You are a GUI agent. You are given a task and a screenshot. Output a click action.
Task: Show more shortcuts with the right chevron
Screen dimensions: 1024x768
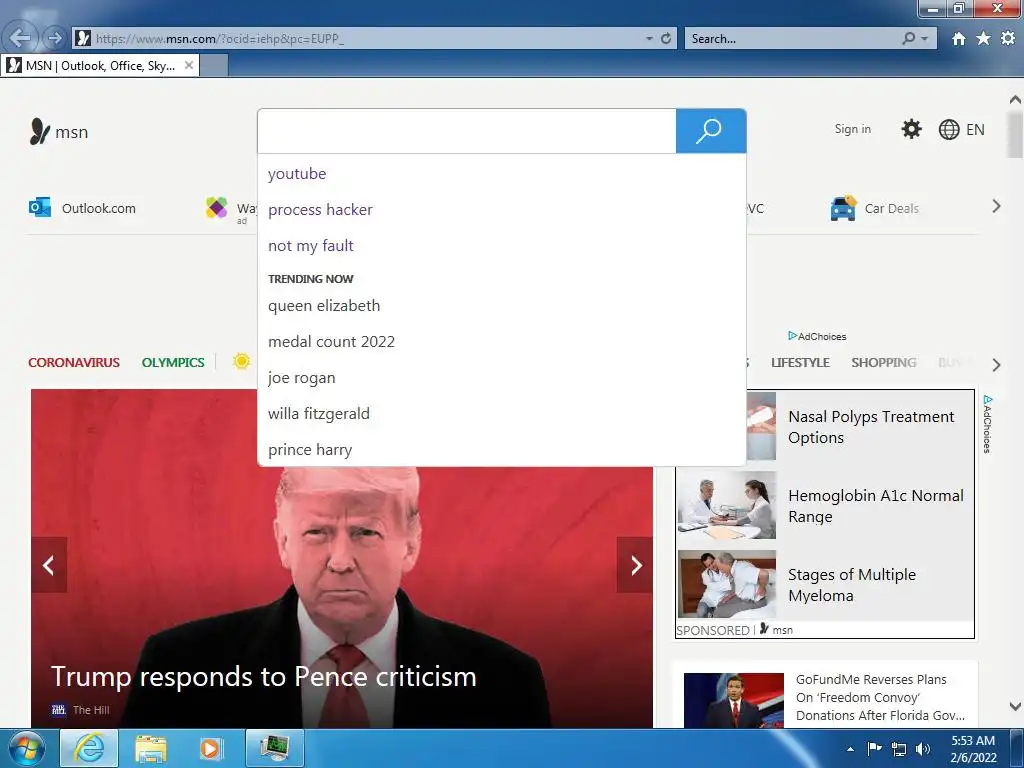(996, 206)
